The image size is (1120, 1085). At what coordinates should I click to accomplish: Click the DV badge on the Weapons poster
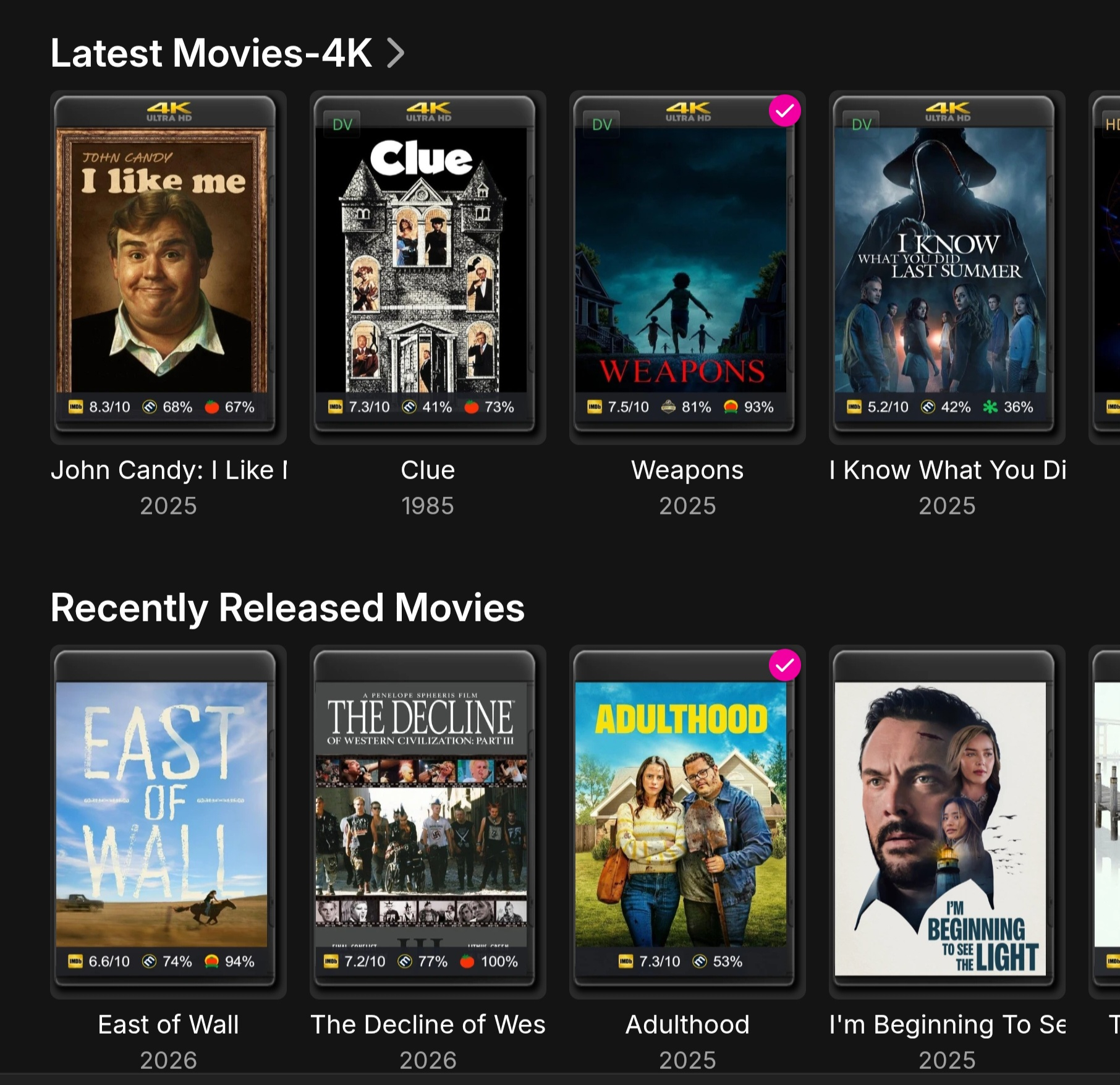pos(602,124)
